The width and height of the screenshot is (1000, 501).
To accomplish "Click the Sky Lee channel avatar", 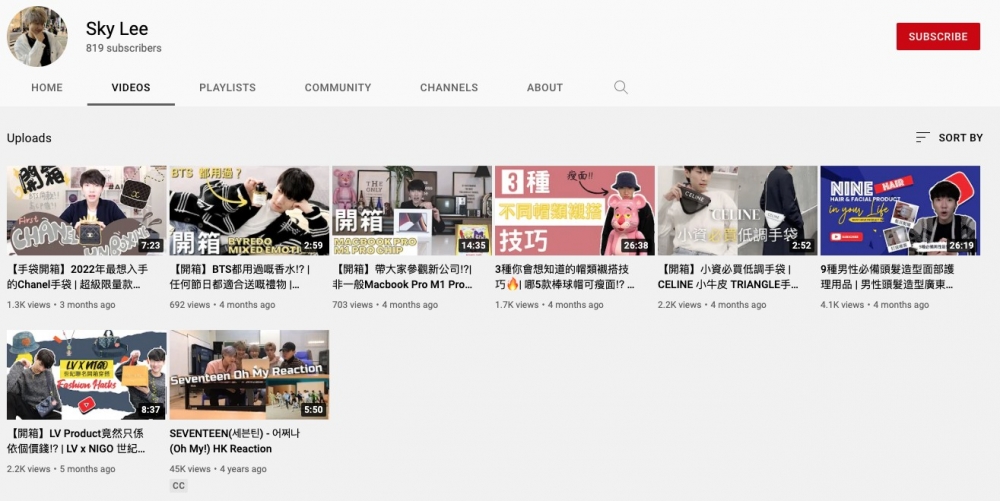I will [x=37, y=36].
